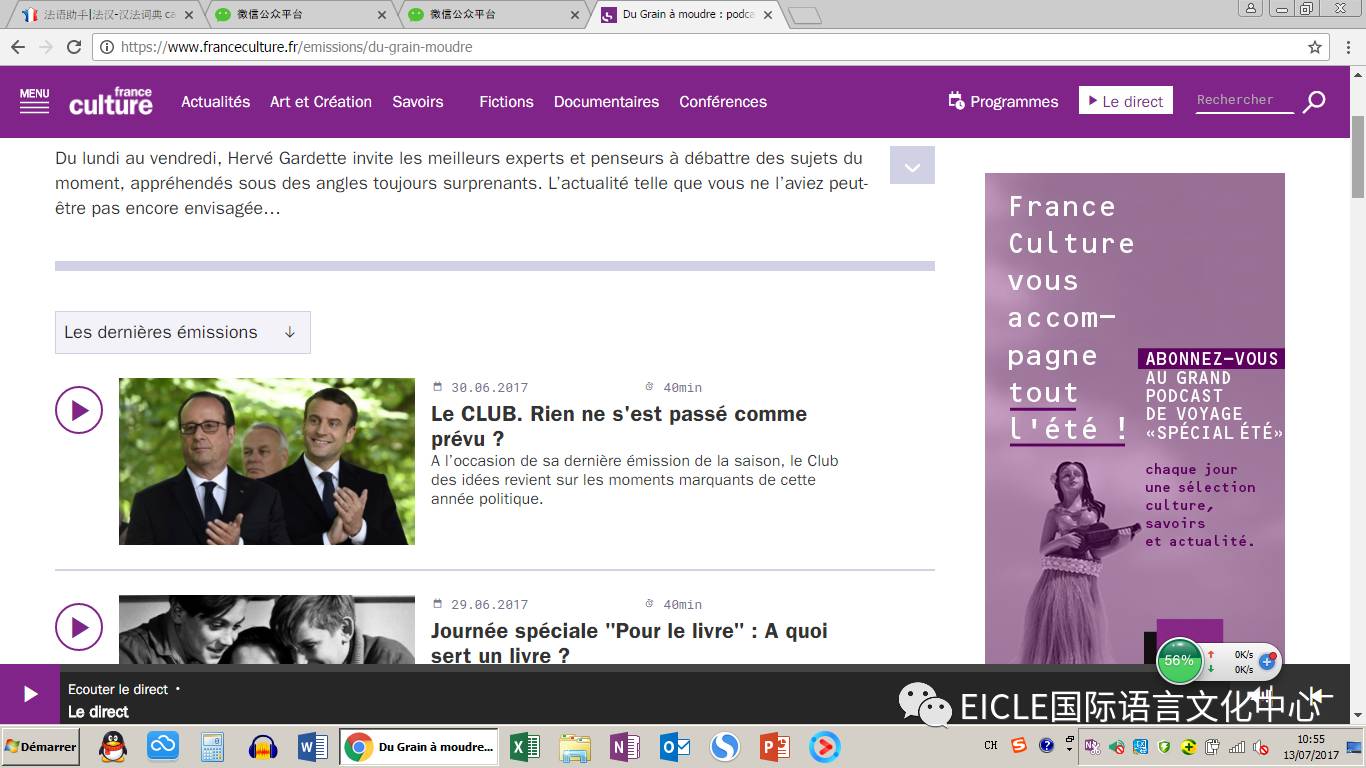Bookmark this page with the star icon
The width and height of the screenshot is (1366, 768).
point(1315,47)
